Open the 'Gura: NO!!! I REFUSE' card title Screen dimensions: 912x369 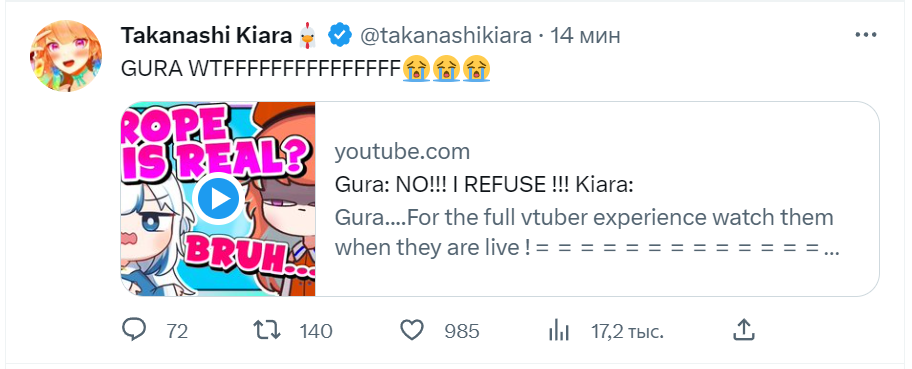coord(484,185)
